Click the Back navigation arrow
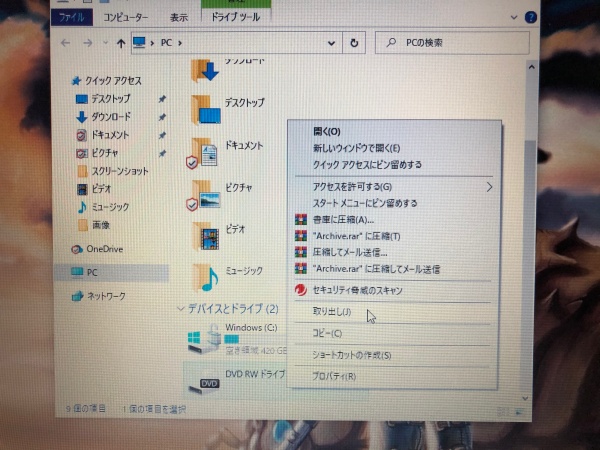 (x=65, y=43)
